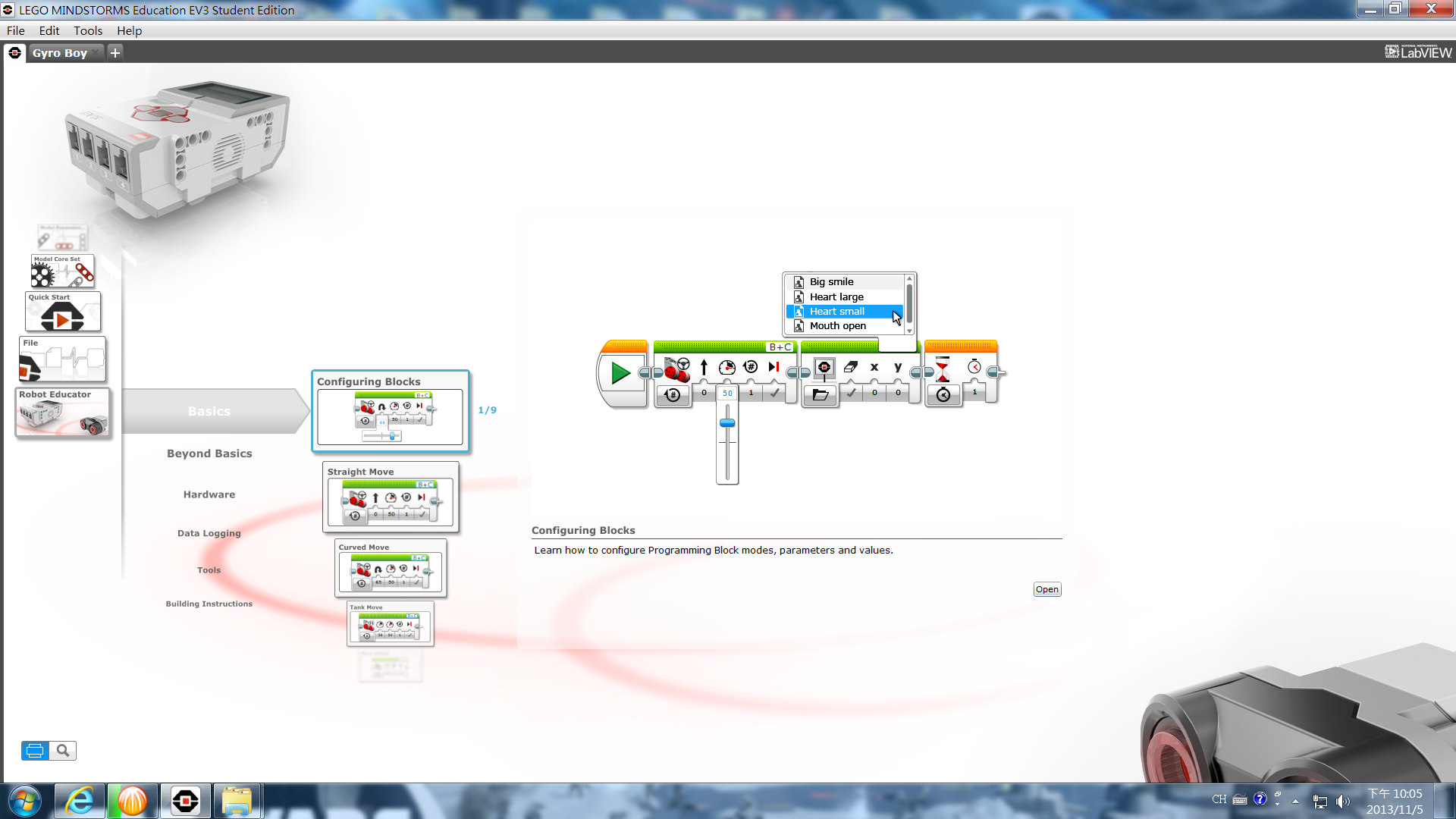
Task: Click the Move Steering motors icon
Action: pyautogui.click(x=676, y=369)
